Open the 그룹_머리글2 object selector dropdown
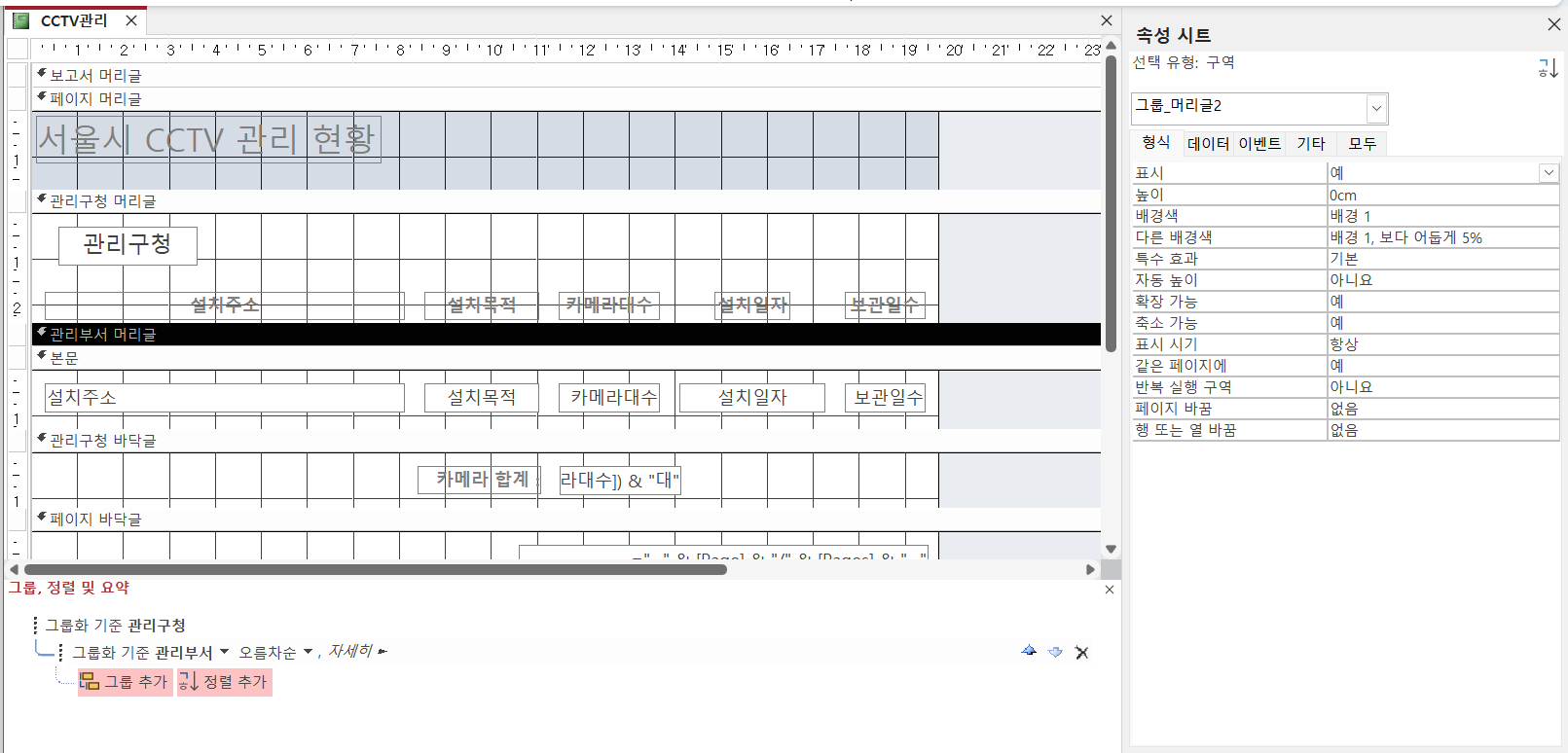 (x=1376, y=108)
